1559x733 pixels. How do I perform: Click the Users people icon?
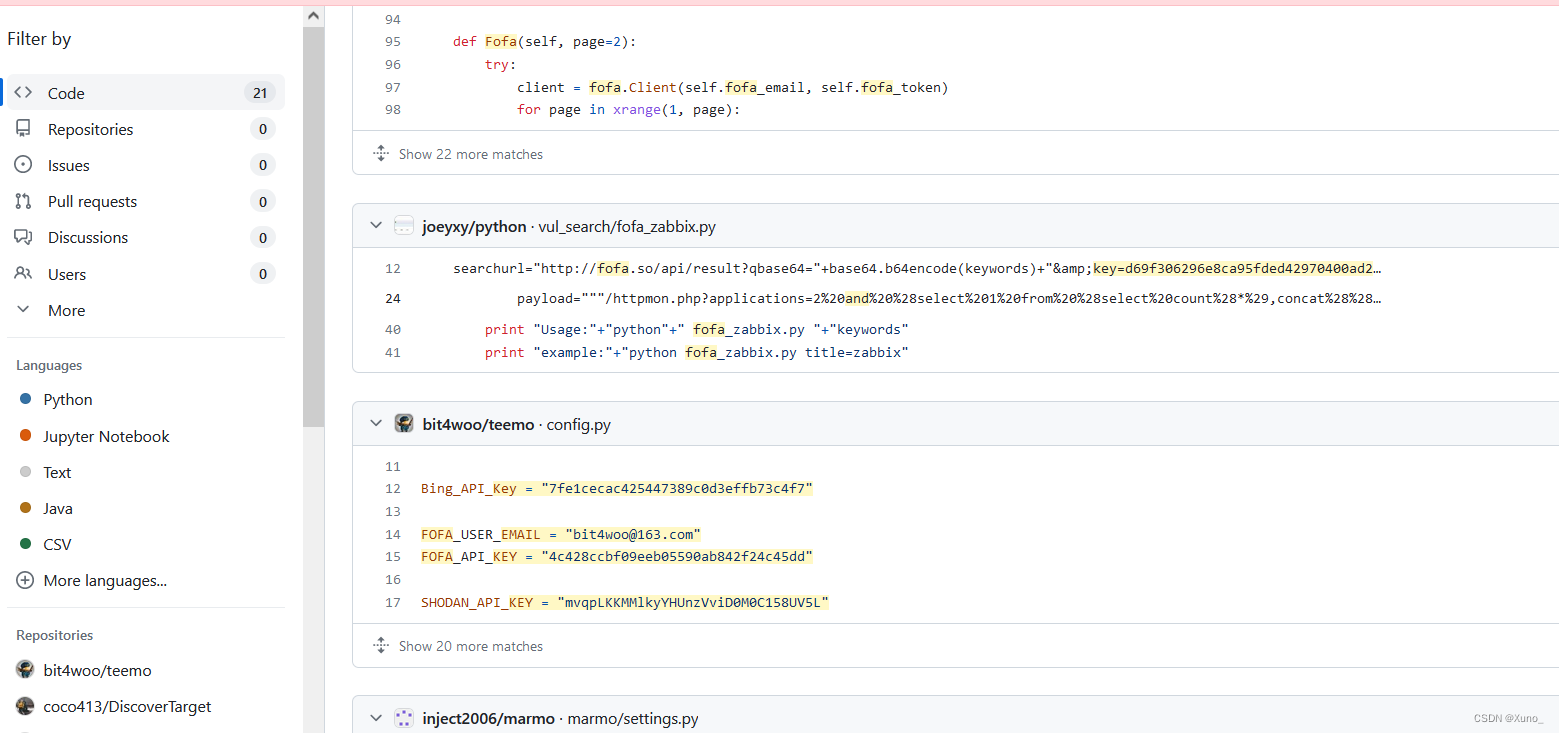point(23,273)
